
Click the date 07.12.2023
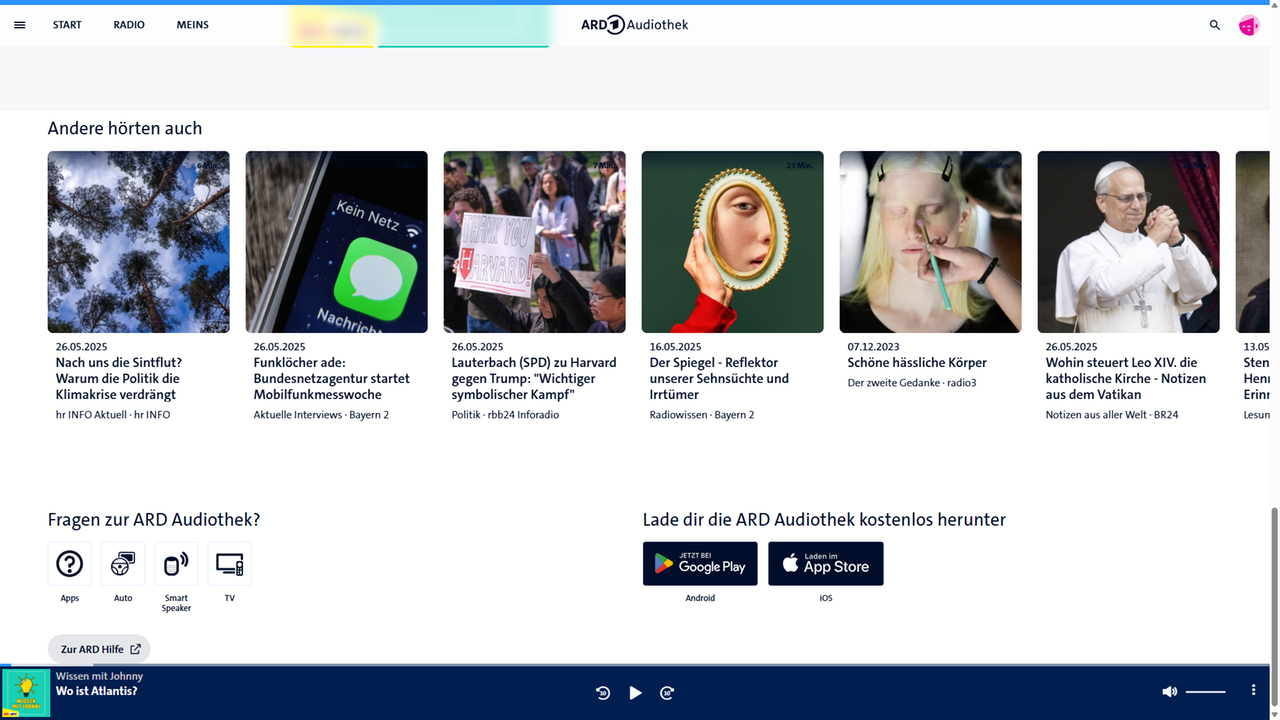[x=874, y=347]
